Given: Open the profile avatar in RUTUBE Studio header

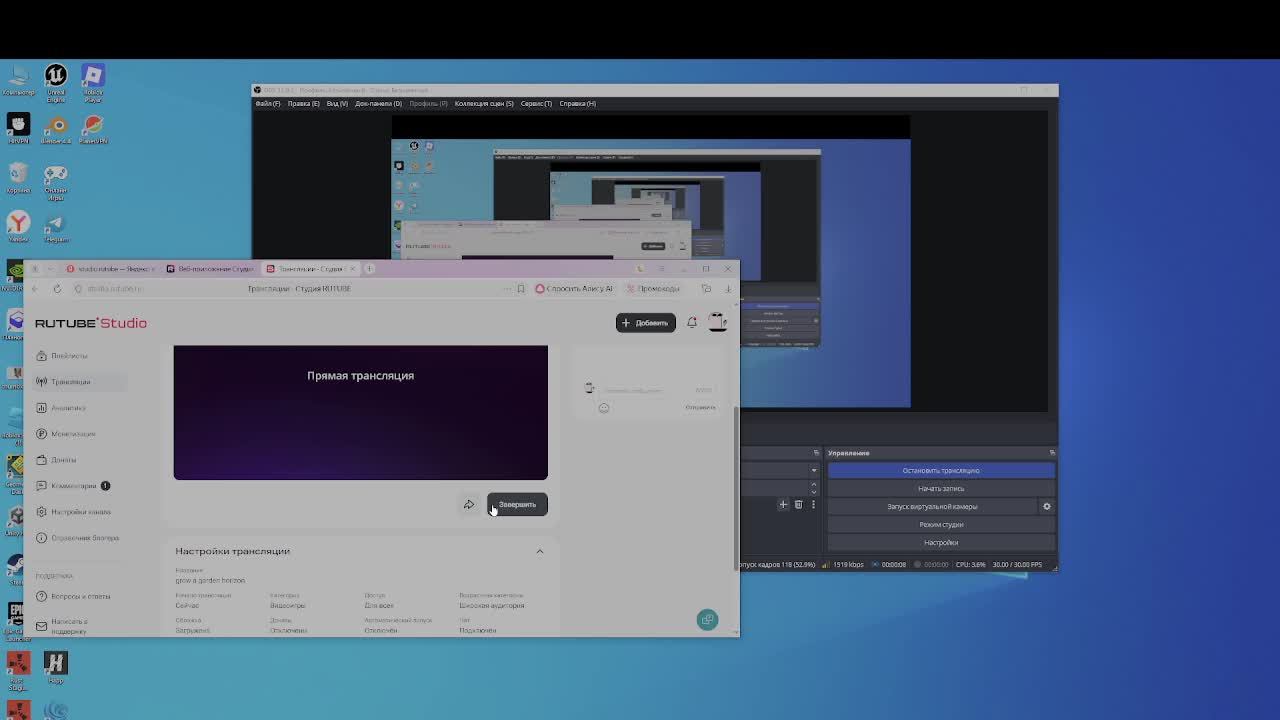Looking at the screenshot, I should point(717,322).
